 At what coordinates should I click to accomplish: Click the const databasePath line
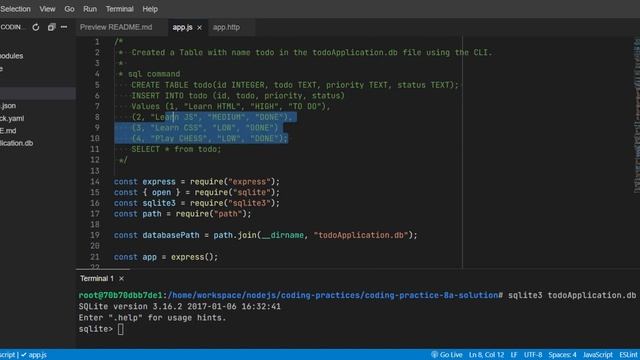click(x=265, y=235)
